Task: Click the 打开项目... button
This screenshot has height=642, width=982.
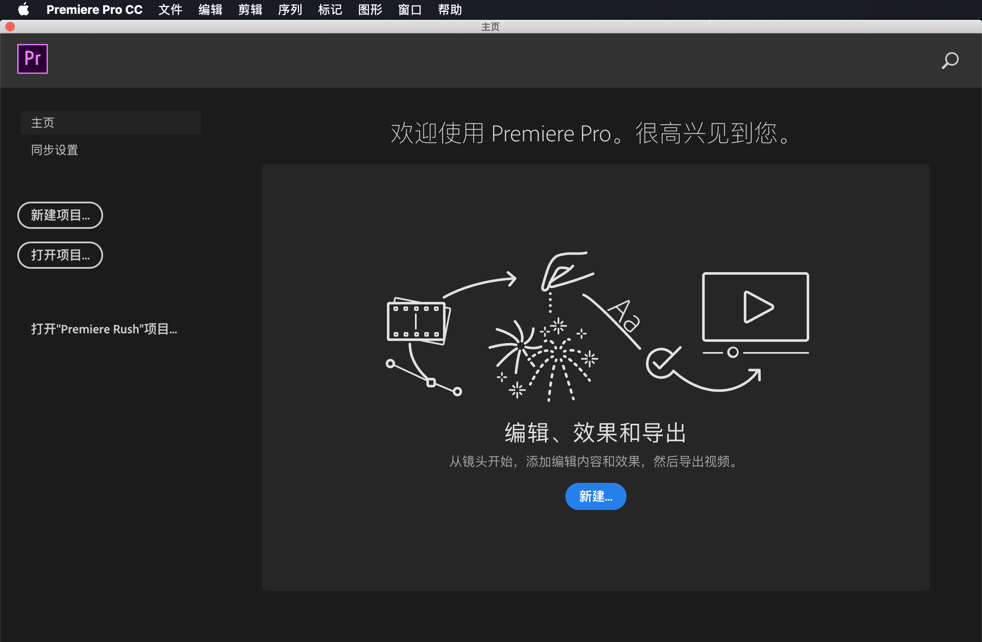Action: tap(60, 255)
